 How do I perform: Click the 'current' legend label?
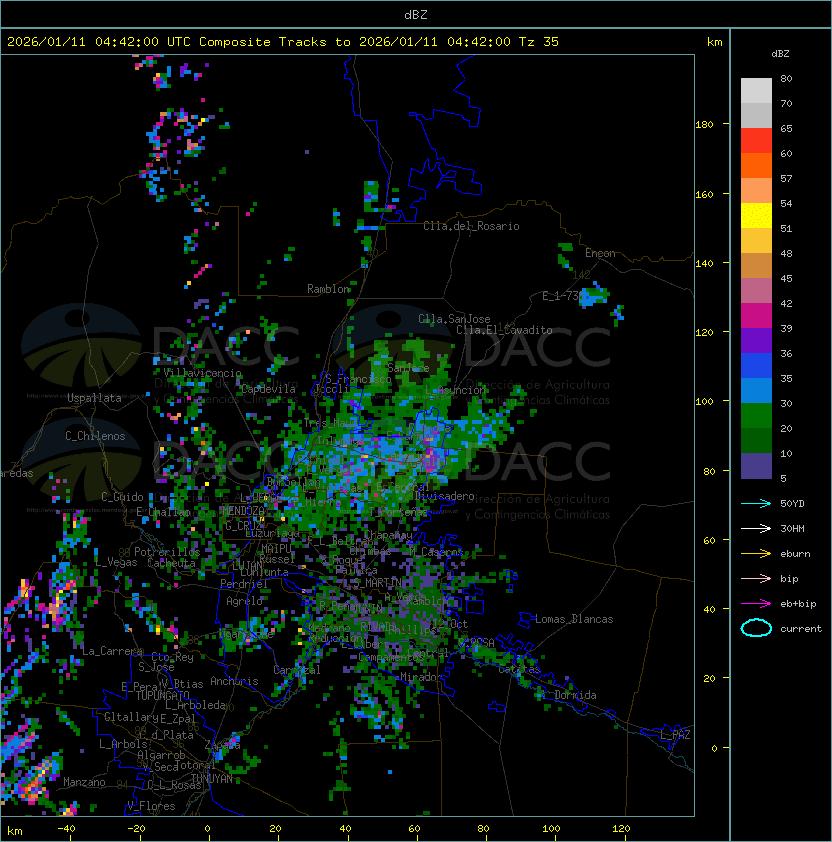pyautogui.click(x=801, y=629)
